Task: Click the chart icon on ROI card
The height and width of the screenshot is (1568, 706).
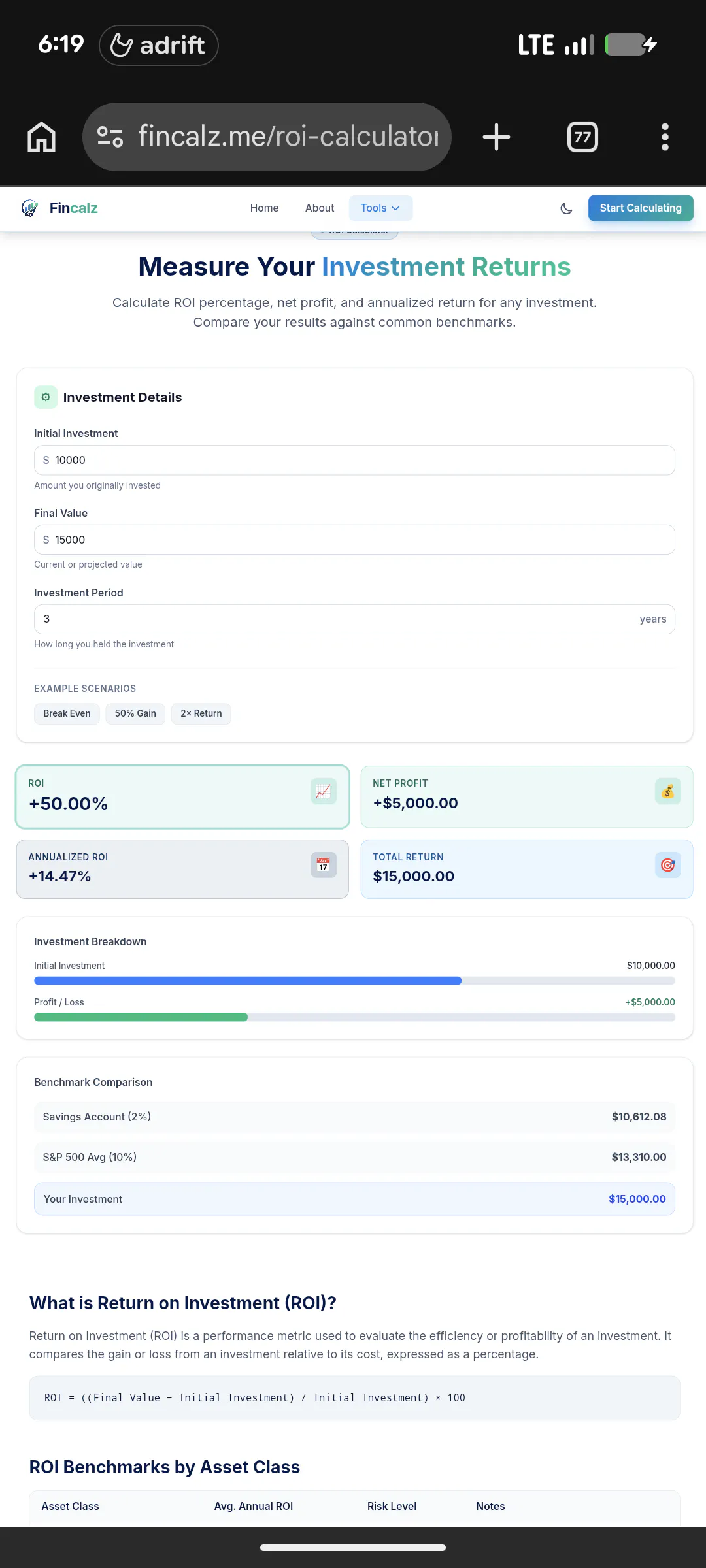Action: pyautogui.click(x=324, y=791)
